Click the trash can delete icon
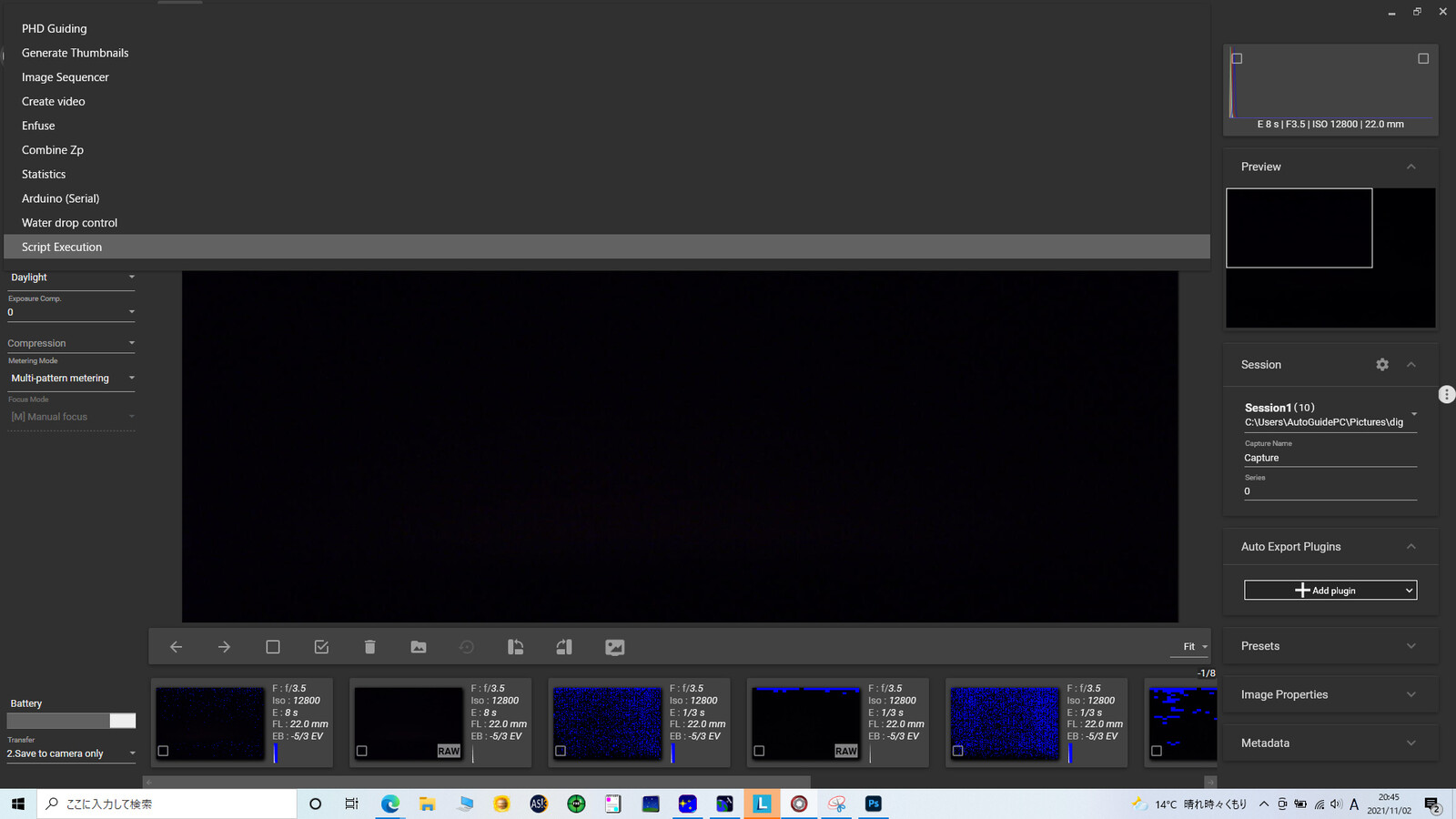Image resolution: width=1456 pixels, height=819 pixels. (369, 647)
